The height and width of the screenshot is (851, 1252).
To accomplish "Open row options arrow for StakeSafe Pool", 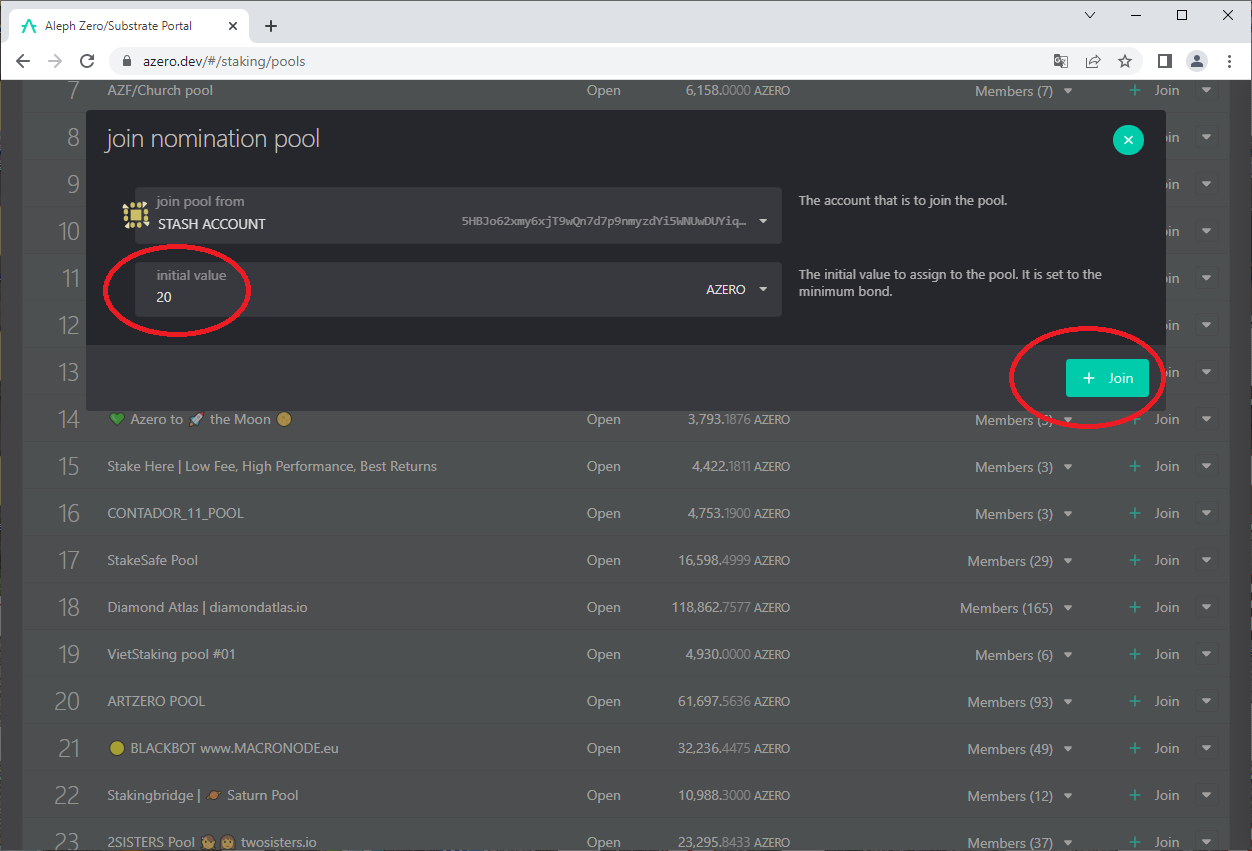I will coord(1207,560).
